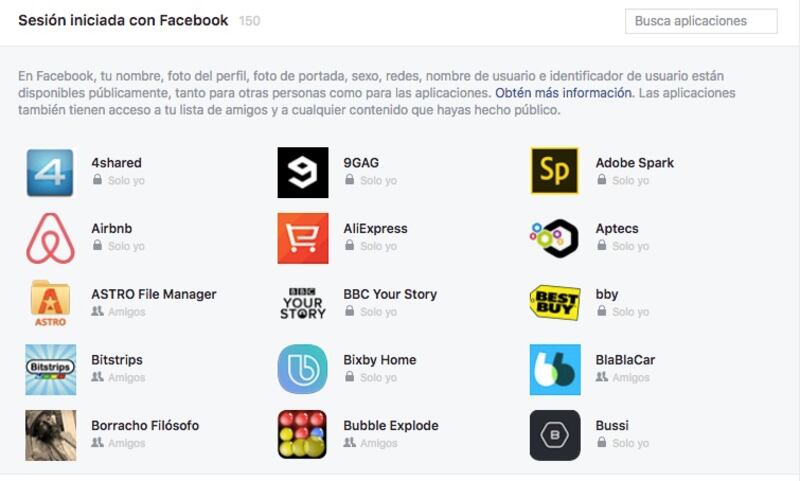Click the BlaBlaCar app name
Viewport: 800px width, 481px height.
pos(625,360)
